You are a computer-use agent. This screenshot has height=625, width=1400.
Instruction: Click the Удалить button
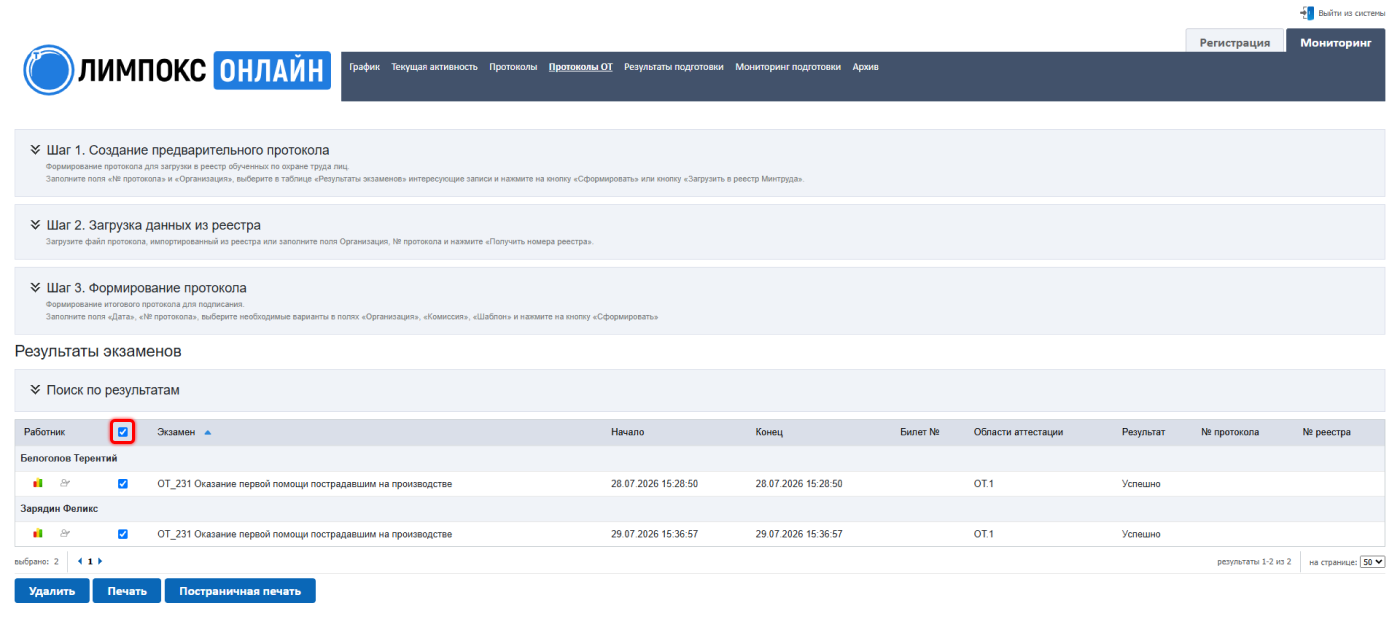[52, 591]
